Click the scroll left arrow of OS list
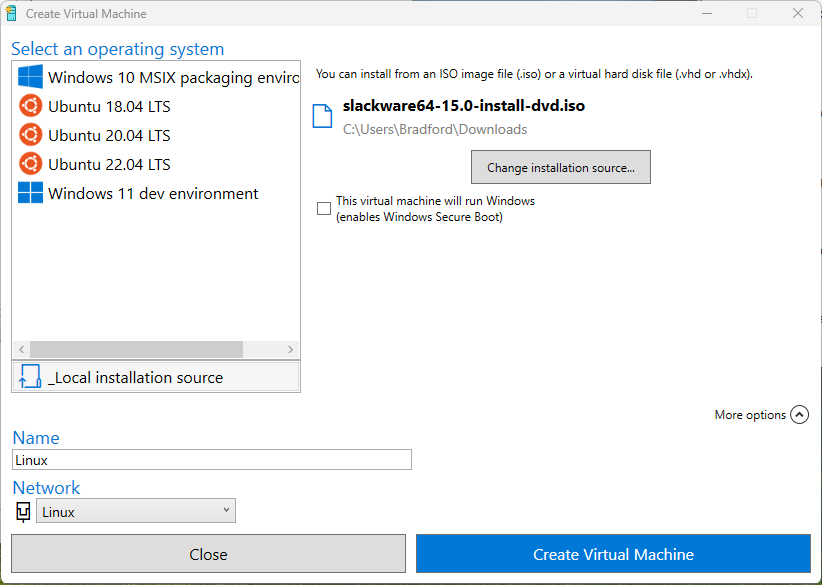The image size is (822, 585). tap(21, 349)
